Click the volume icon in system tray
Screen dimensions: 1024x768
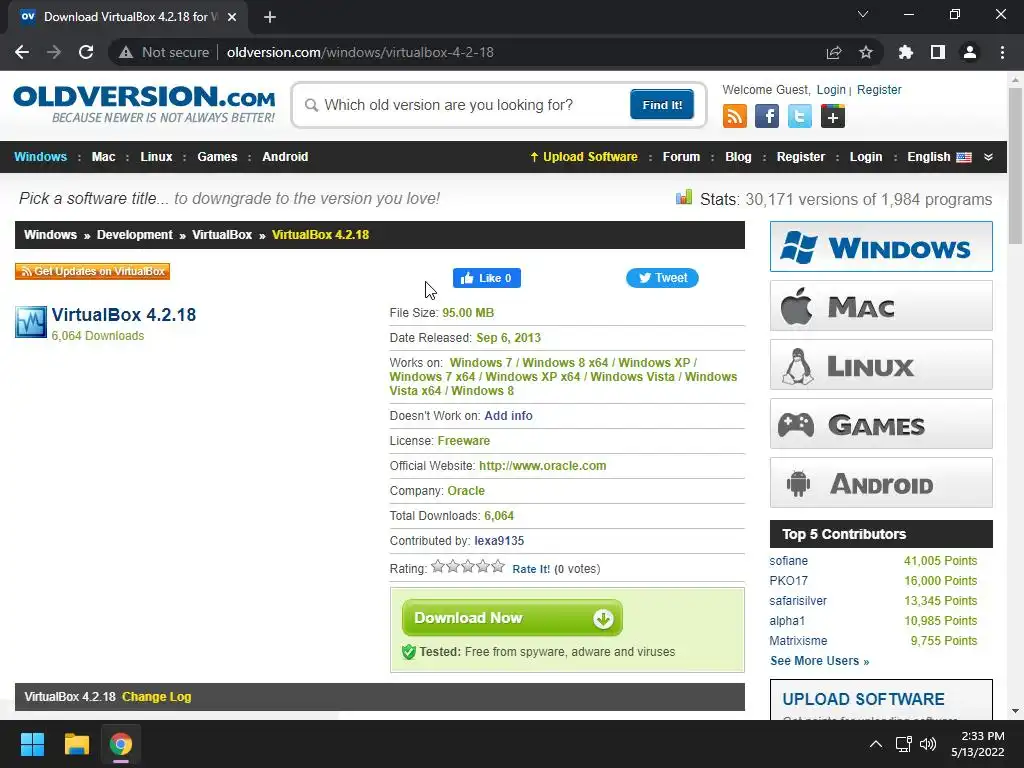tap(927, 744)
